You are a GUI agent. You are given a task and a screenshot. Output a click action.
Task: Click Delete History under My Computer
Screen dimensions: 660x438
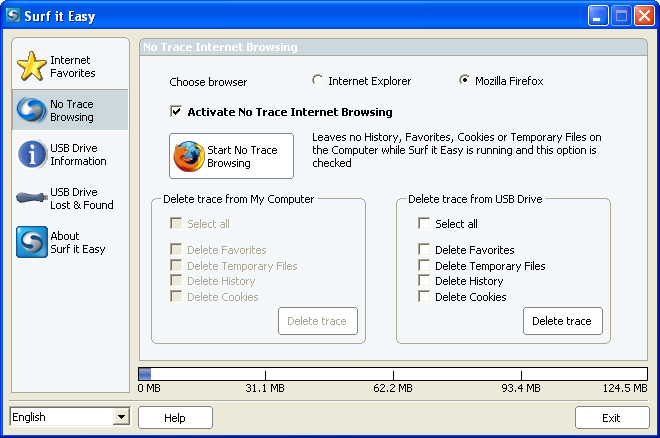(176, 280)
